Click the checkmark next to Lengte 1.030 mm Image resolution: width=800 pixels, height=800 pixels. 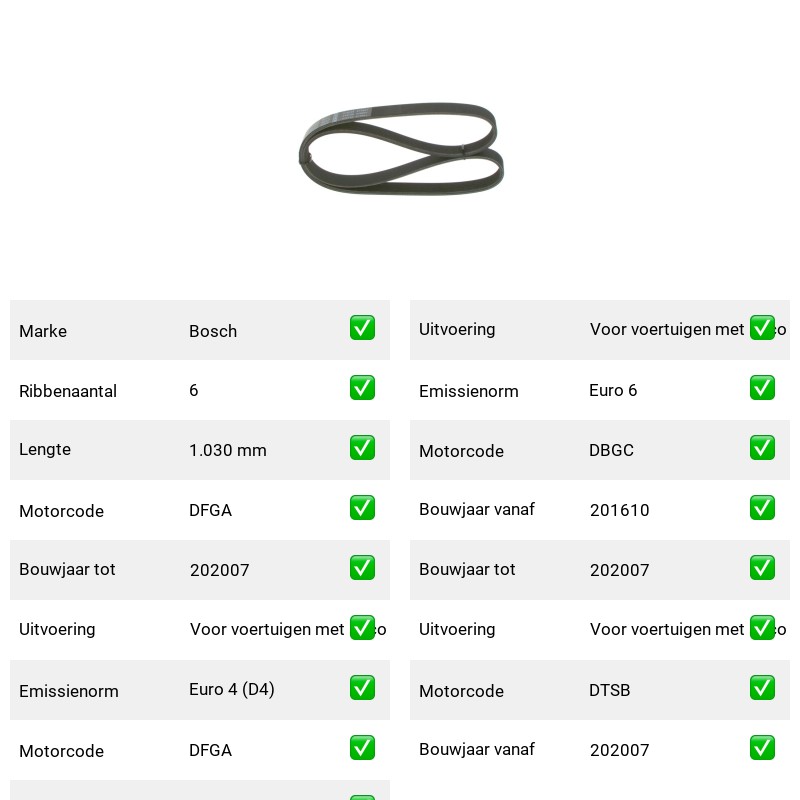tap(362, 447)
